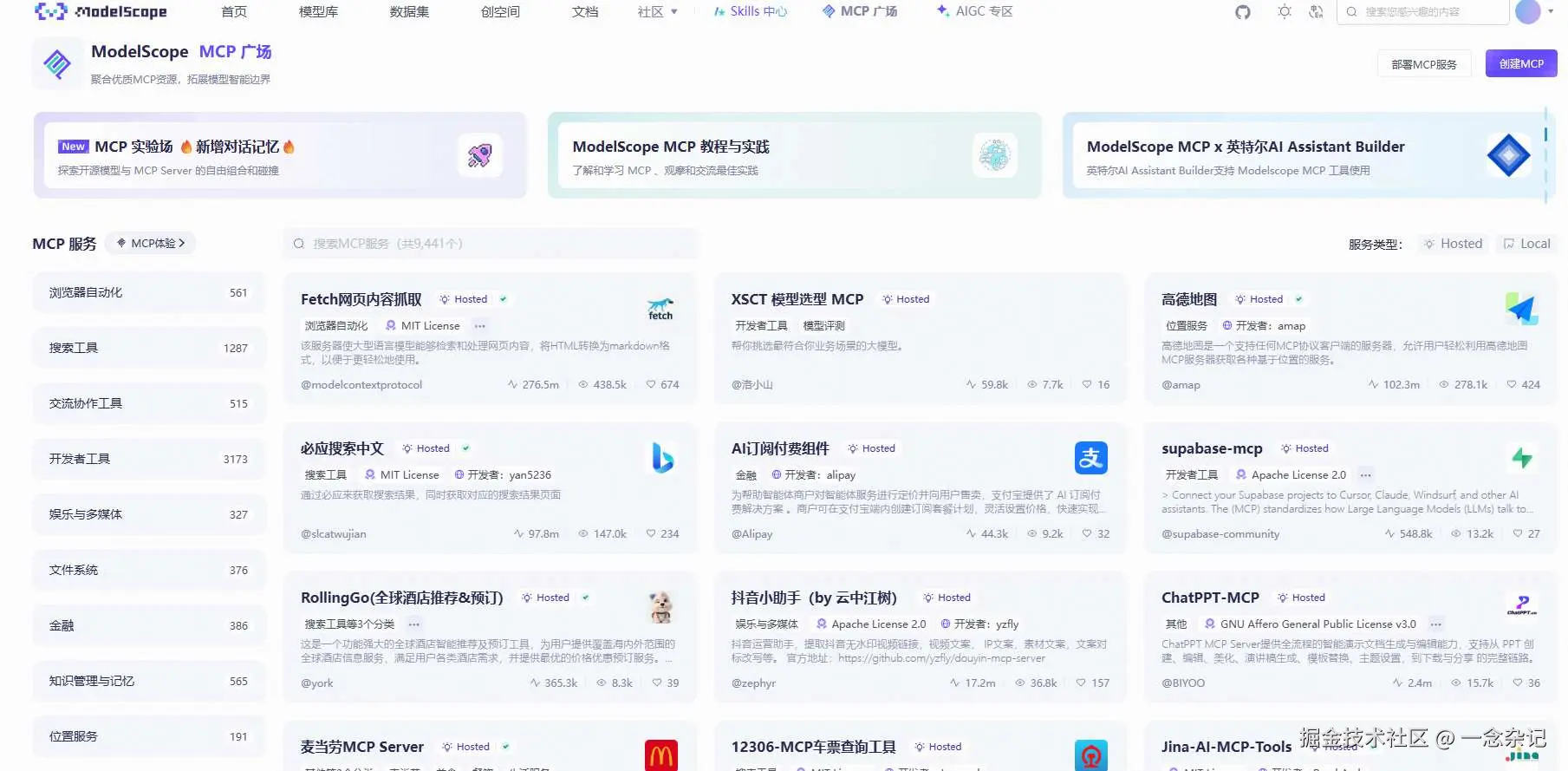Open 创空间 in top navigation

(500, 12)
